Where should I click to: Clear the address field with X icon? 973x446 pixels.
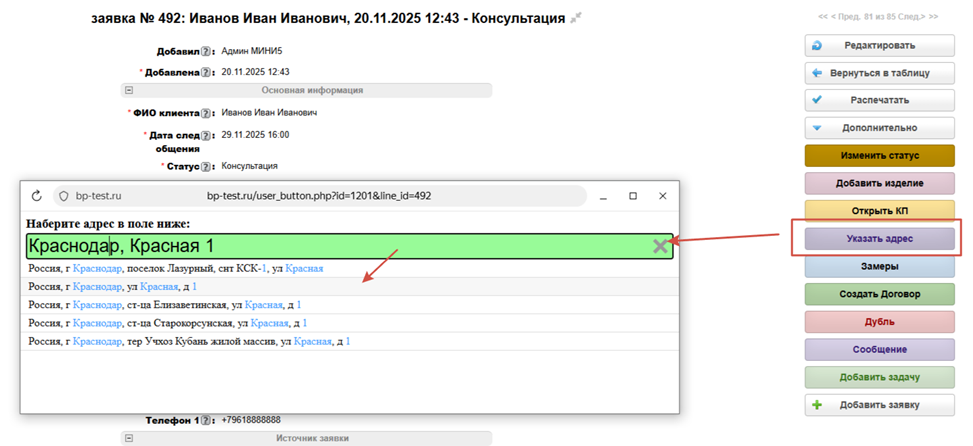click(x=660, y=246)
